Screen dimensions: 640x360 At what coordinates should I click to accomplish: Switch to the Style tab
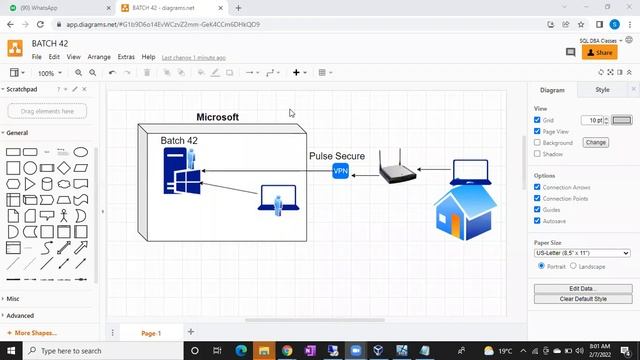(x=602, y=90)
